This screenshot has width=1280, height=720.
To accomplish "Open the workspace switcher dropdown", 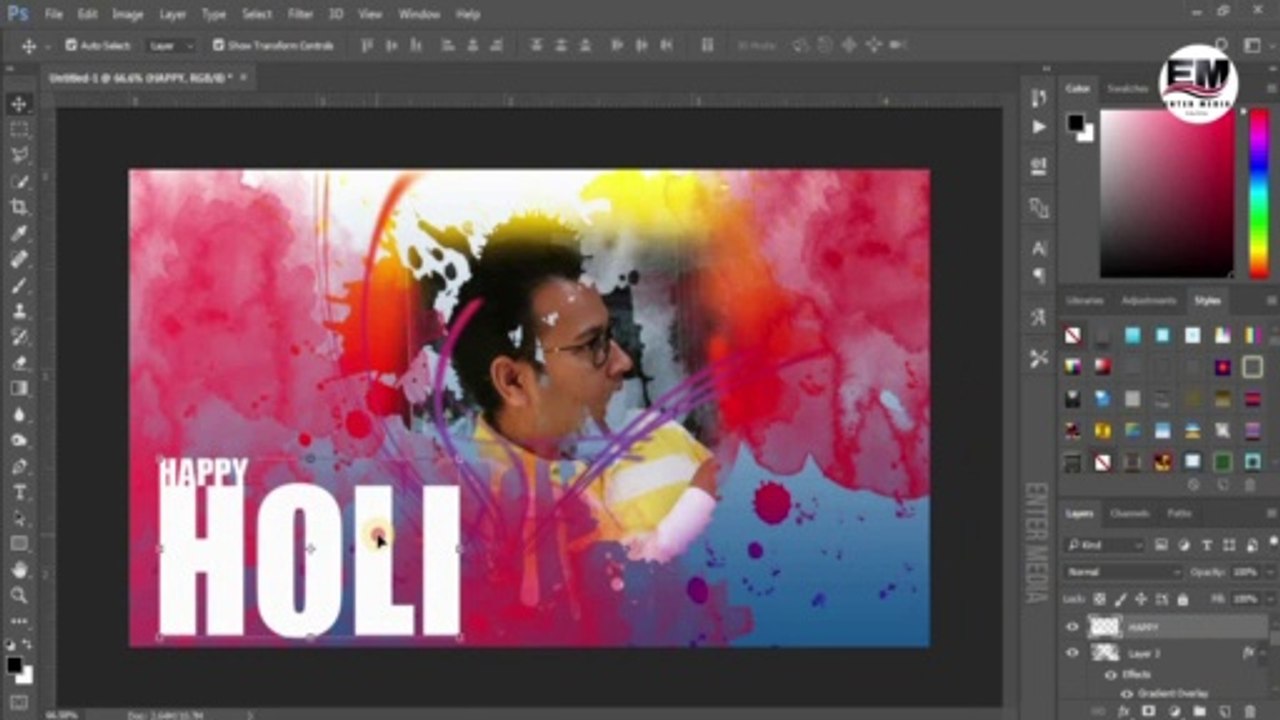I will tap(1253, 45).
